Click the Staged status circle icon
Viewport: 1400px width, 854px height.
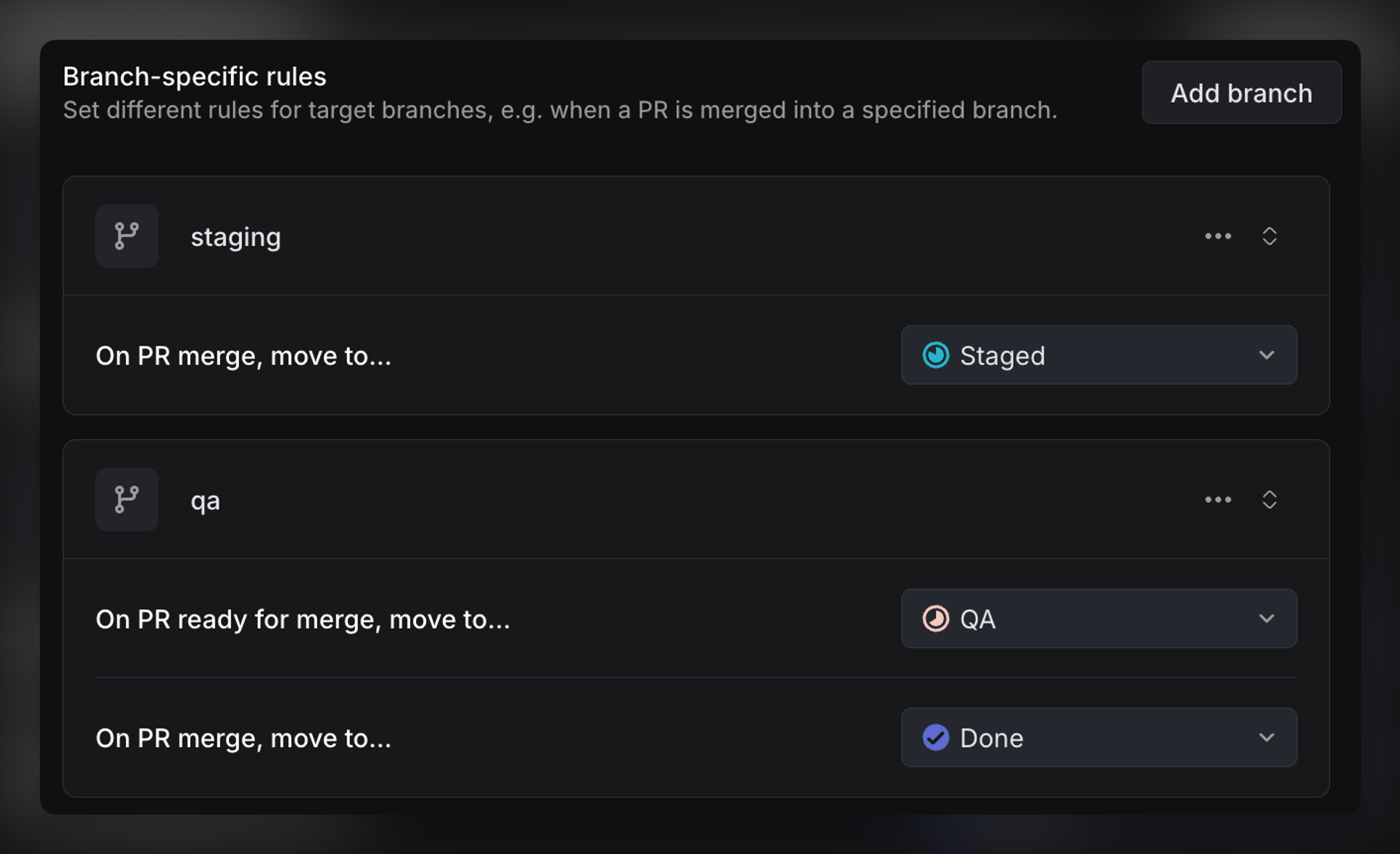coord(936,356)
